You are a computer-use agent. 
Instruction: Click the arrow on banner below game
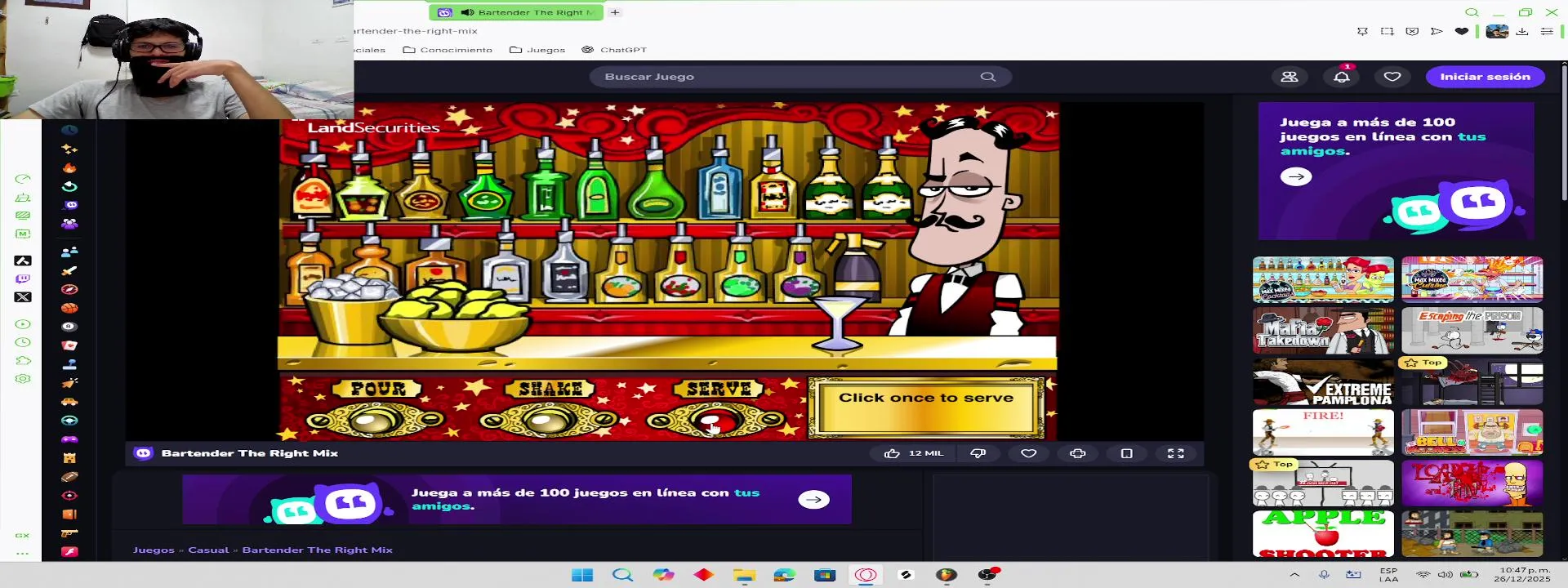(813, 500)
